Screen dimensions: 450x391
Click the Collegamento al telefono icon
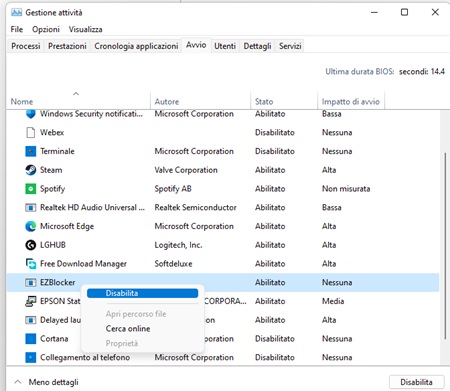31,357
